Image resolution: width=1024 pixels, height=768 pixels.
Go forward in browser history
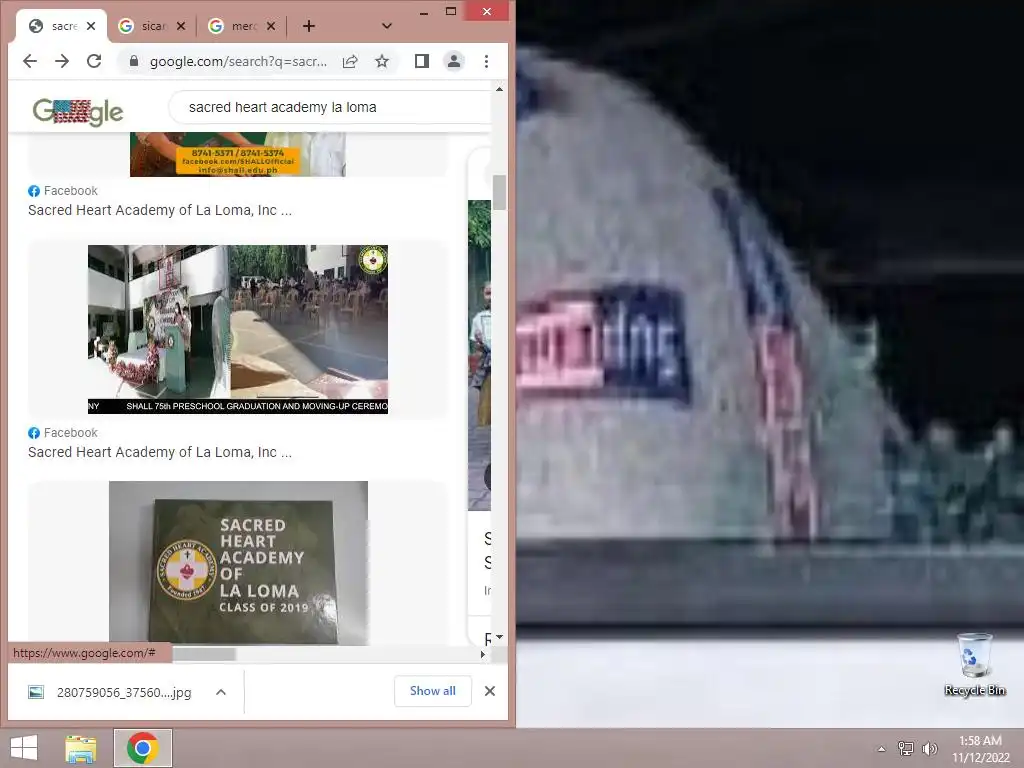(62, 61)
